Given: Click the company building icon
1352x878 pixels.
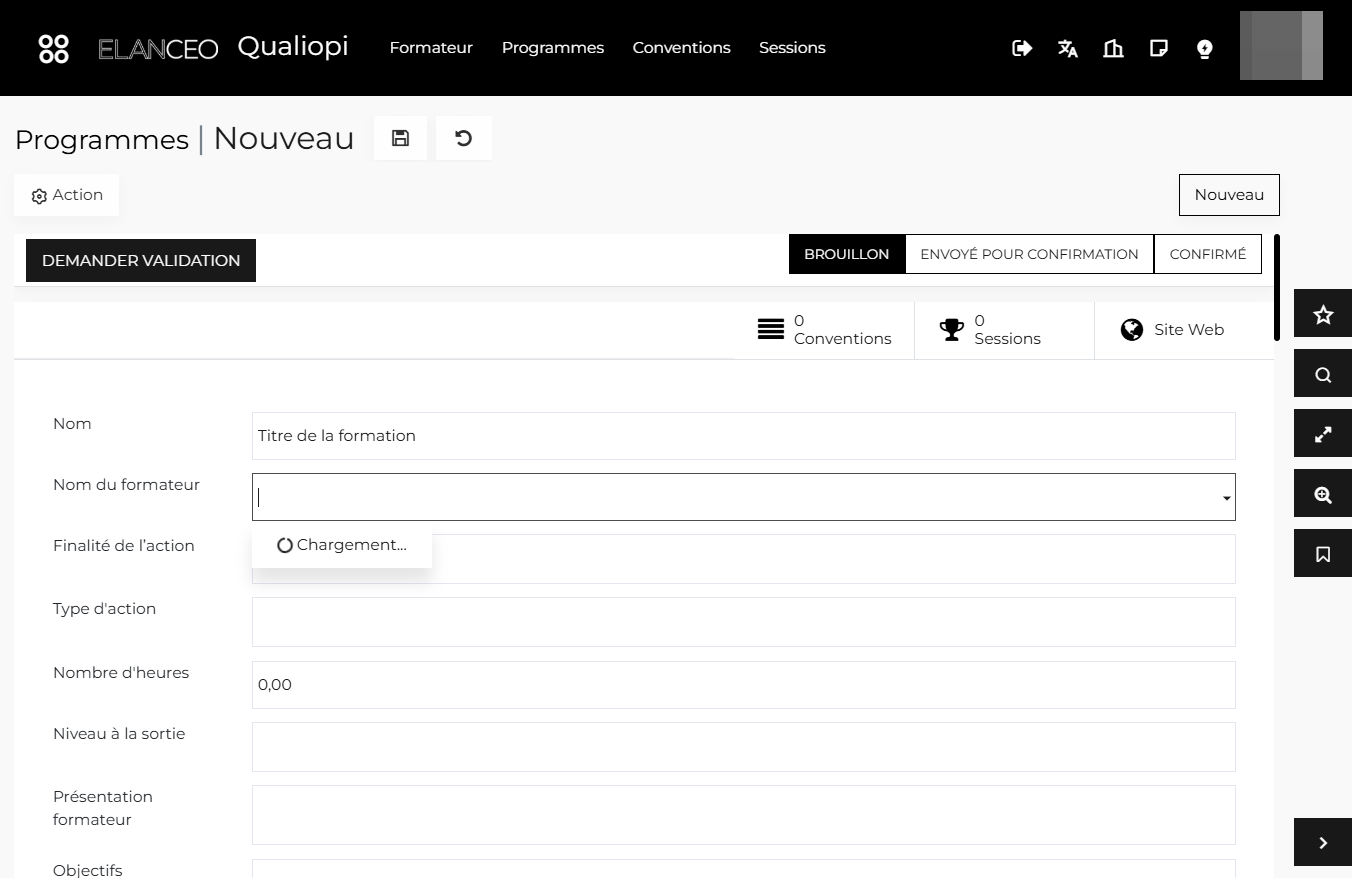Looking at the screenshot, I should coord(1113,48).
